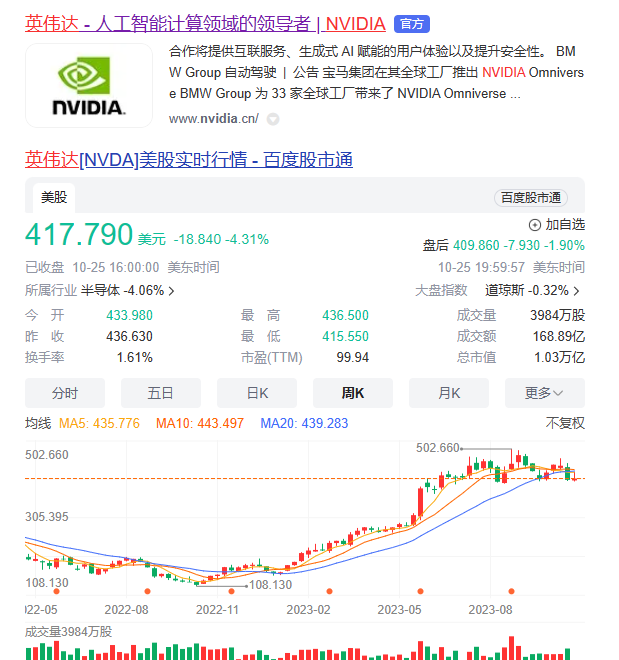Viewport: 619px width, 660px height.
Task: Open the 不复权 adjustment selector
Action: coord(565,423)
